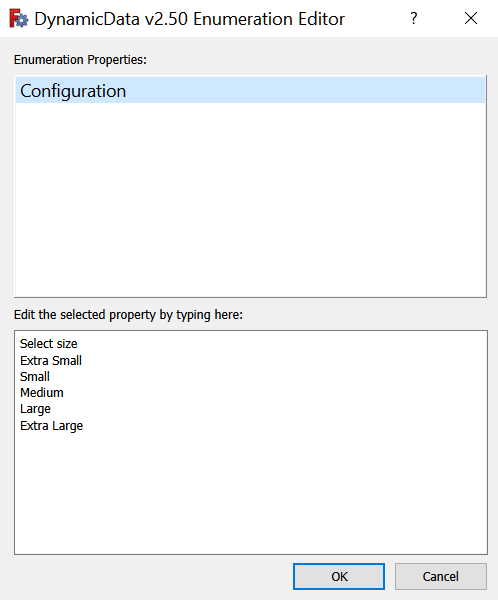Select the Configuration property row

250,91
